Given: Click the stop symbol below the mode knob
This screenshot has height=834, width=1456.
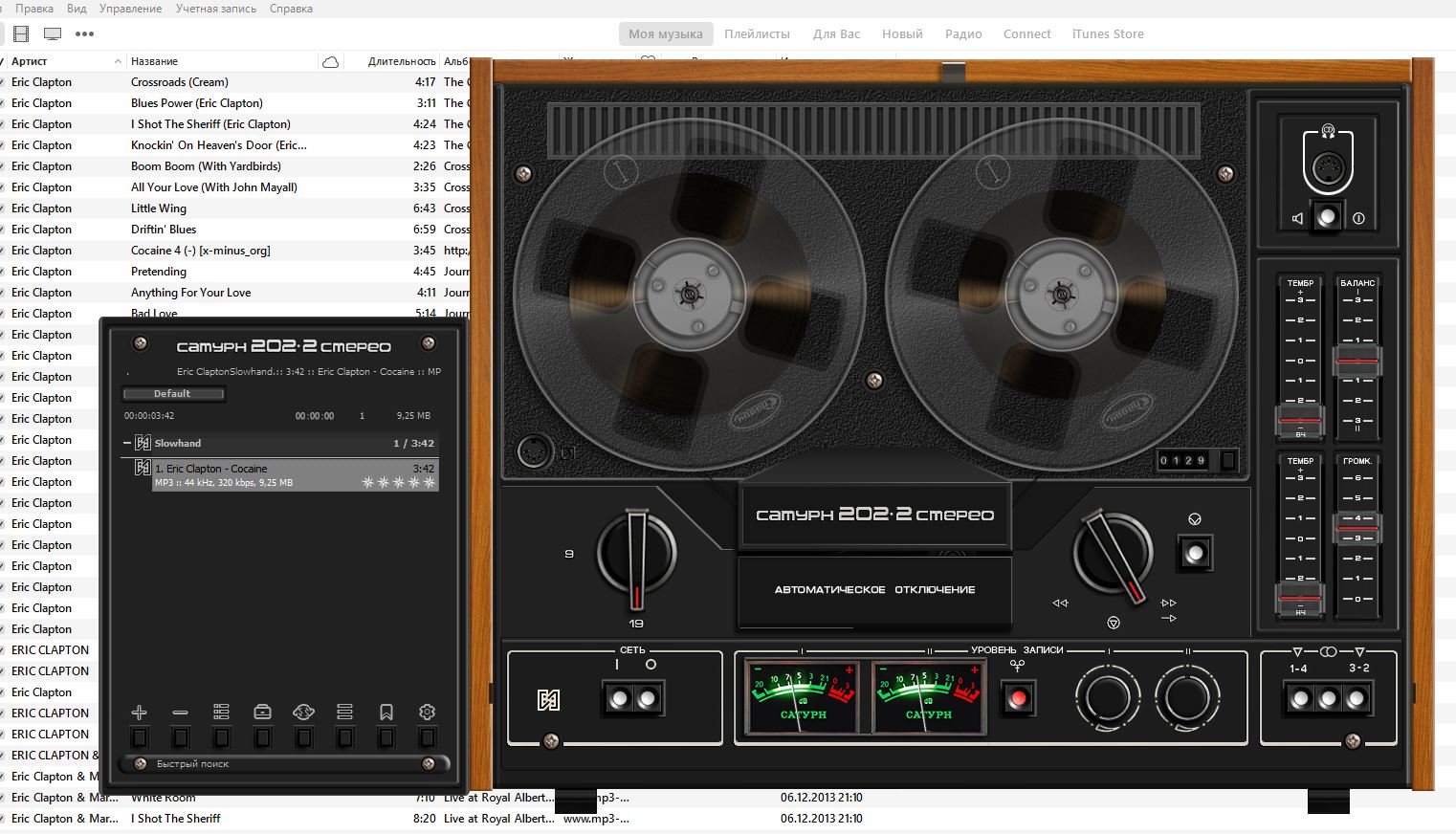Looking at the screenshot, I should coord(1114,623).
